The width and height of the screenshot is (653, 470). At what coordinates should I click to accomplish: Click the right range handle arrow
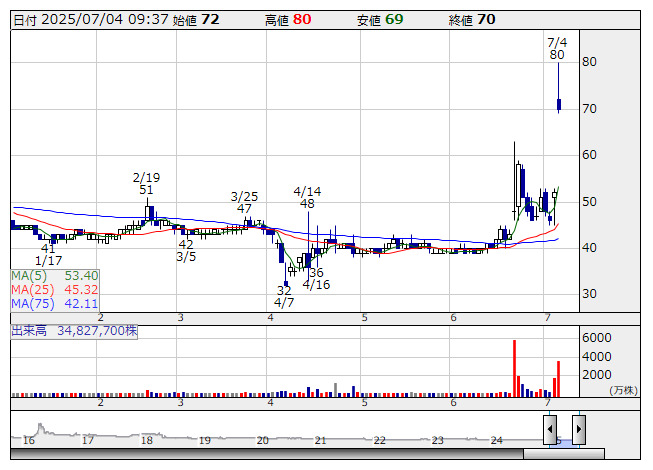[x=578, y=430]
